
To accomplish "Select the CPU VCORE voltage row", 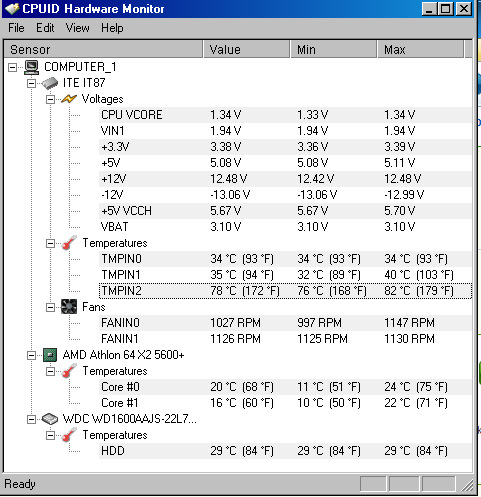I will [285, 115].
